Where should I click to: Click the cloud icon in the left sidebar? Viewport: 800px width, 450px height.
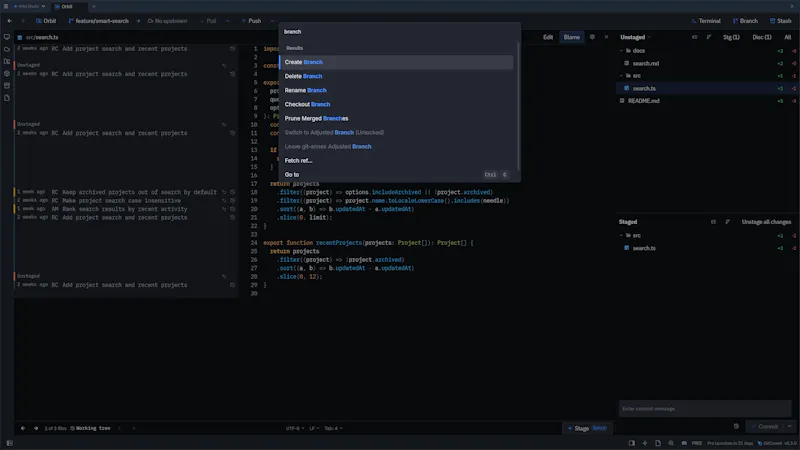7,49
